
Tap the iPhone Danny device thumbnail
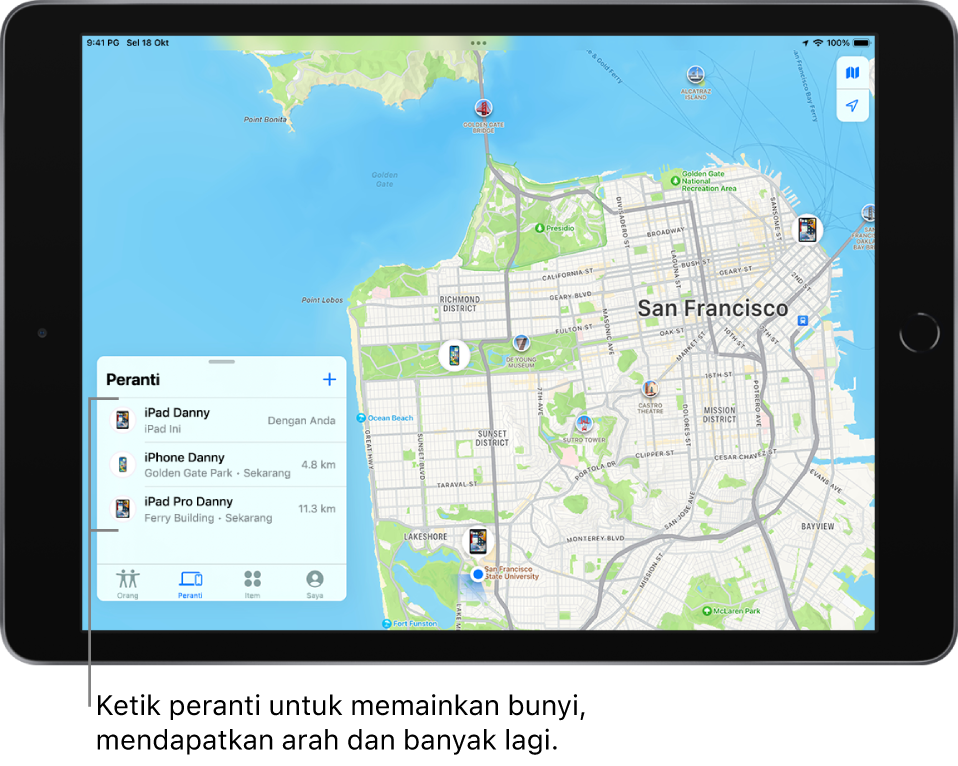[x=123, y=465]
